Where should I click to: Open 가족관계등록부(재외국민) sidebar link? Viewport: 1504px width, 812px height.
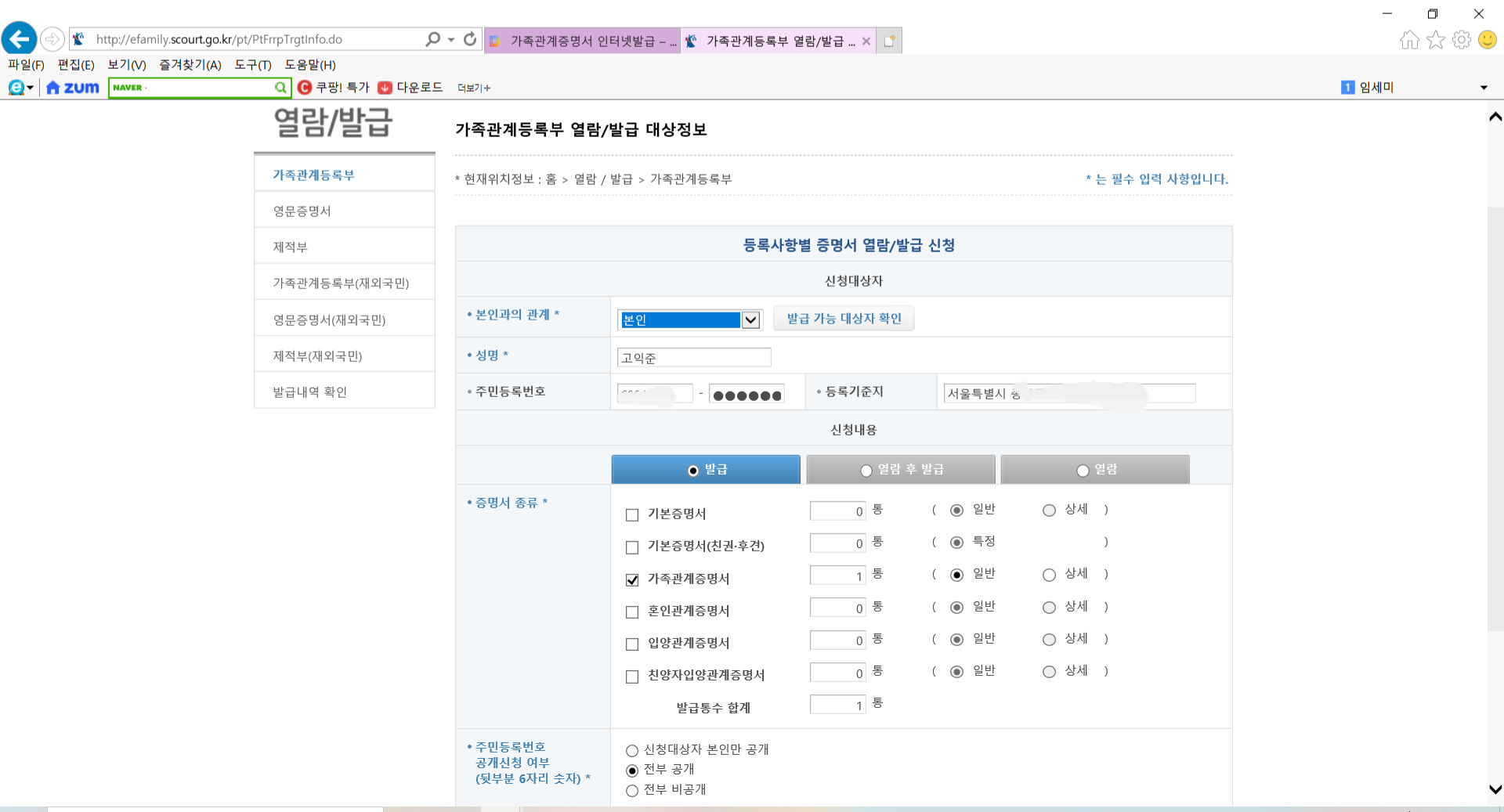point(341,283)
